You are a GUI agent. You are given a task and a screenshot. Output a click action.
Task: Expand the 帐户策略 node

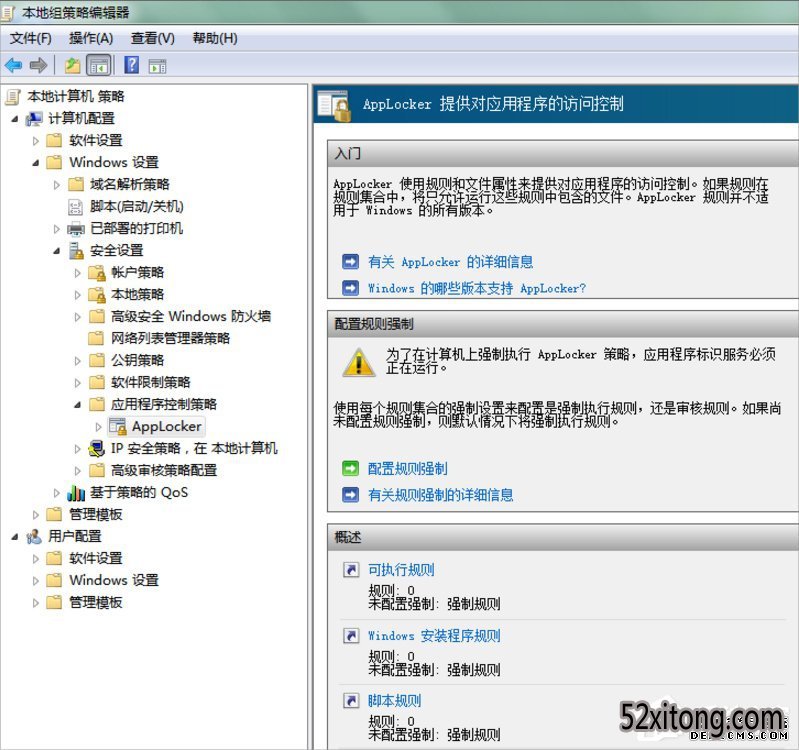click(77, 273)
